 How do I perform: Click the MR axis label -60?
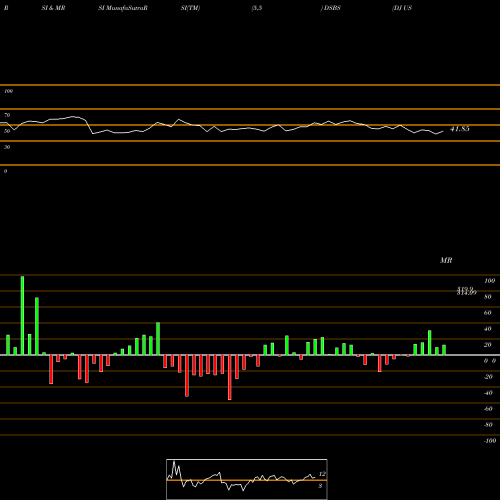[488, 409]
